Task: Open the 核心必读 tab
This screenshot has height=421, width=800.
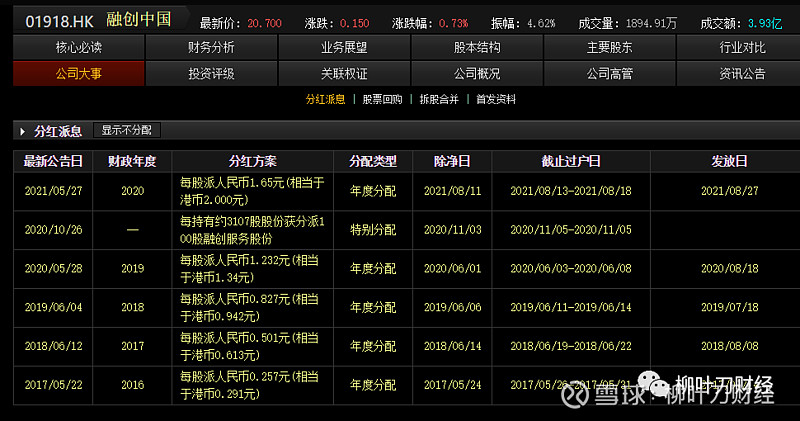Action: coord(79,47)
